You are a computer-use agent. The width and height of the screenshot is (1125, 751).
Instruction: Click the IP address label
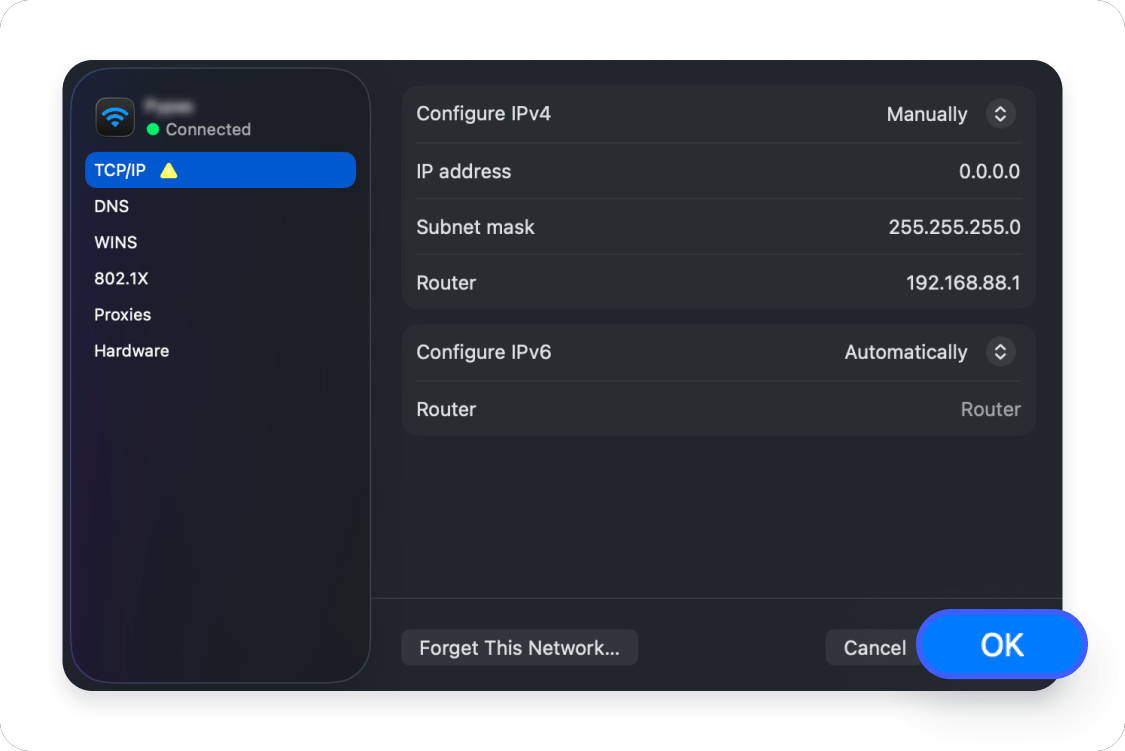pos(463,171)
